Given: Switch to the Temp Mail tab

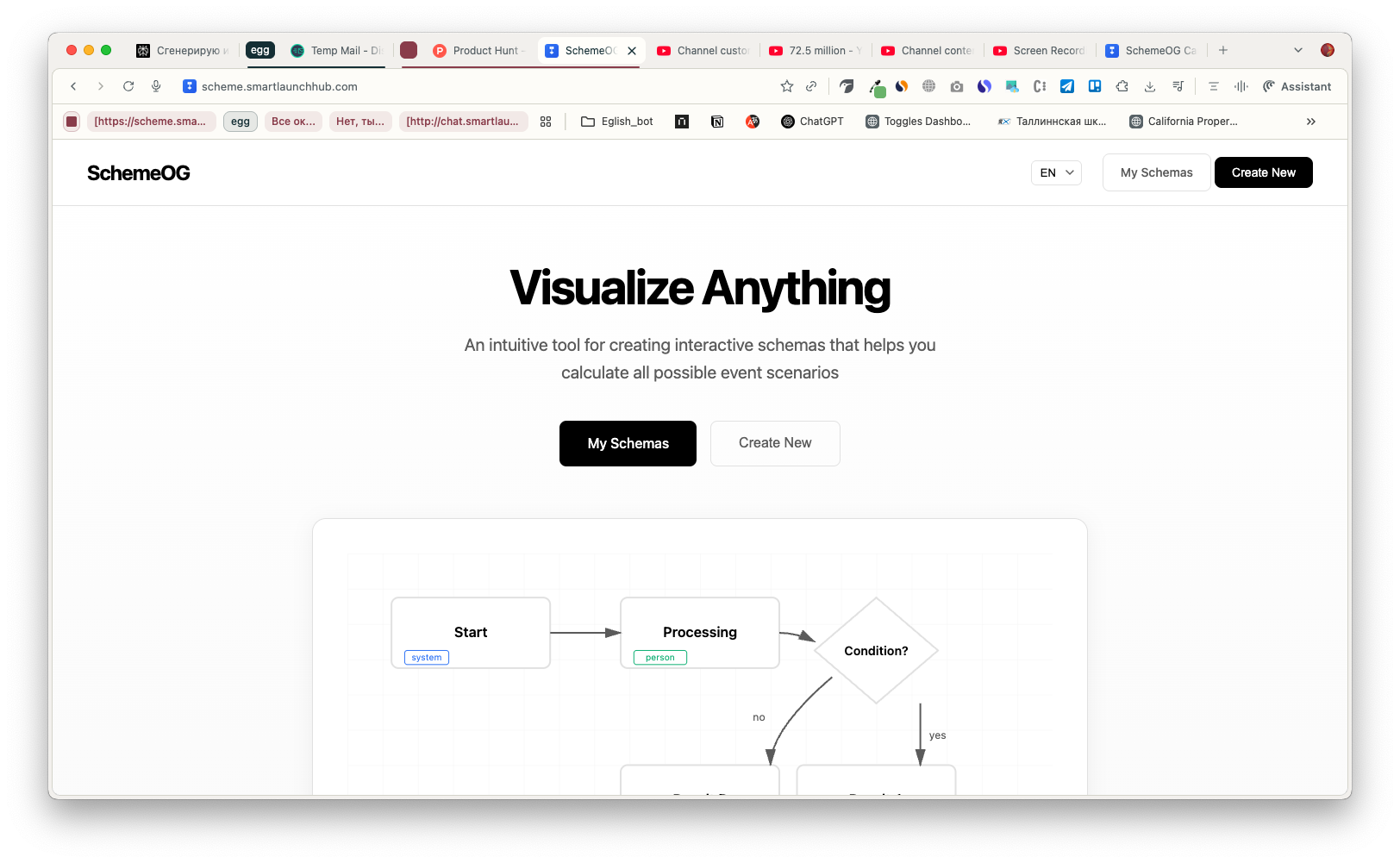Looking at the screenshot, I should [x=336, y=50].
